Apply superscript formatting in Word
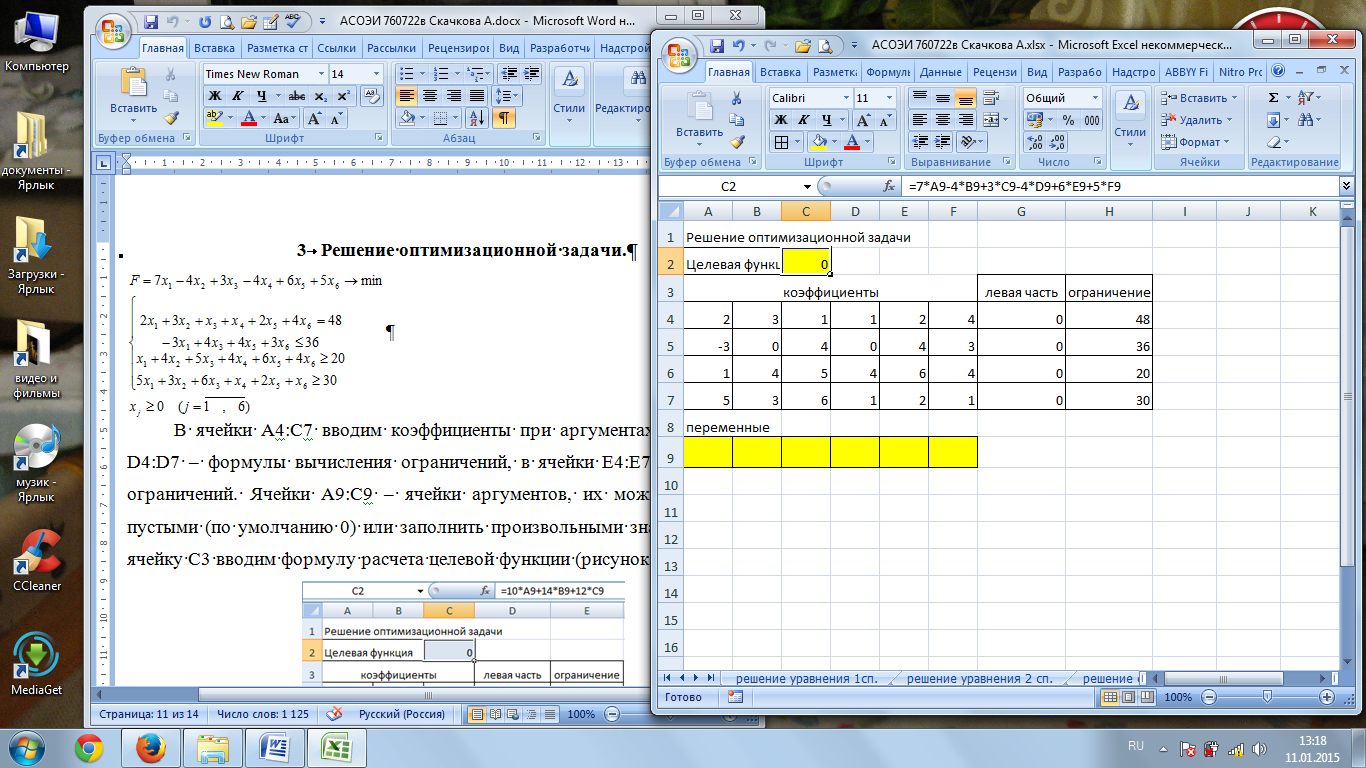This screenshot has height=768, width=1366. pos(343,96)
